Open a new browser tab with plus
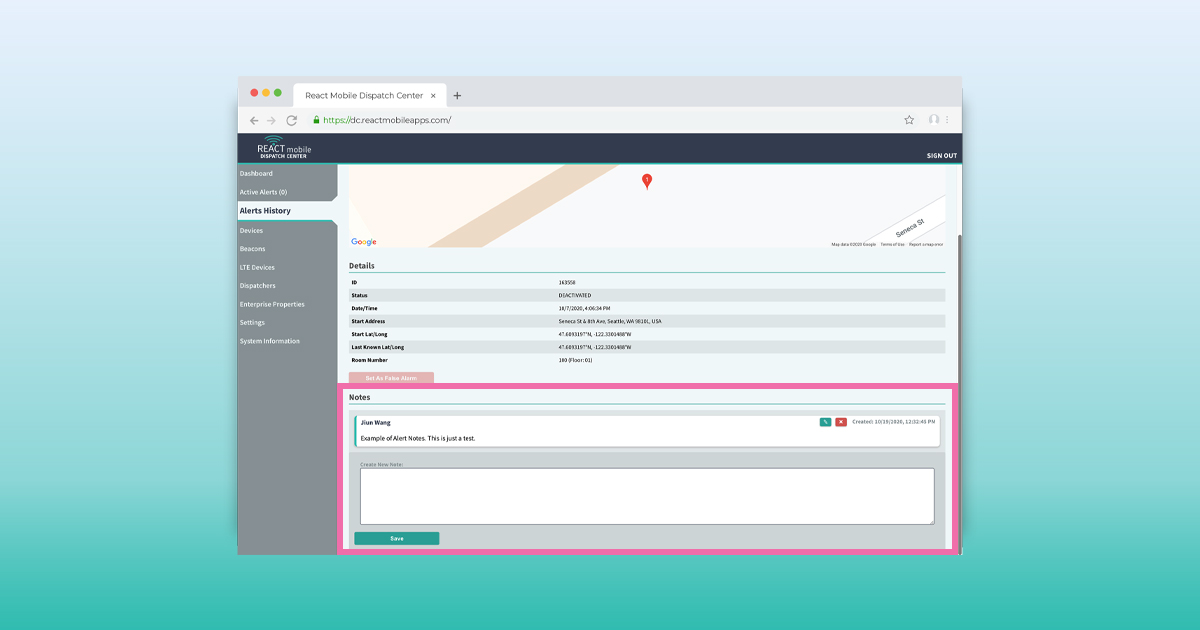The height and width of the screenshot is (630, 1200). coord(458,96)
